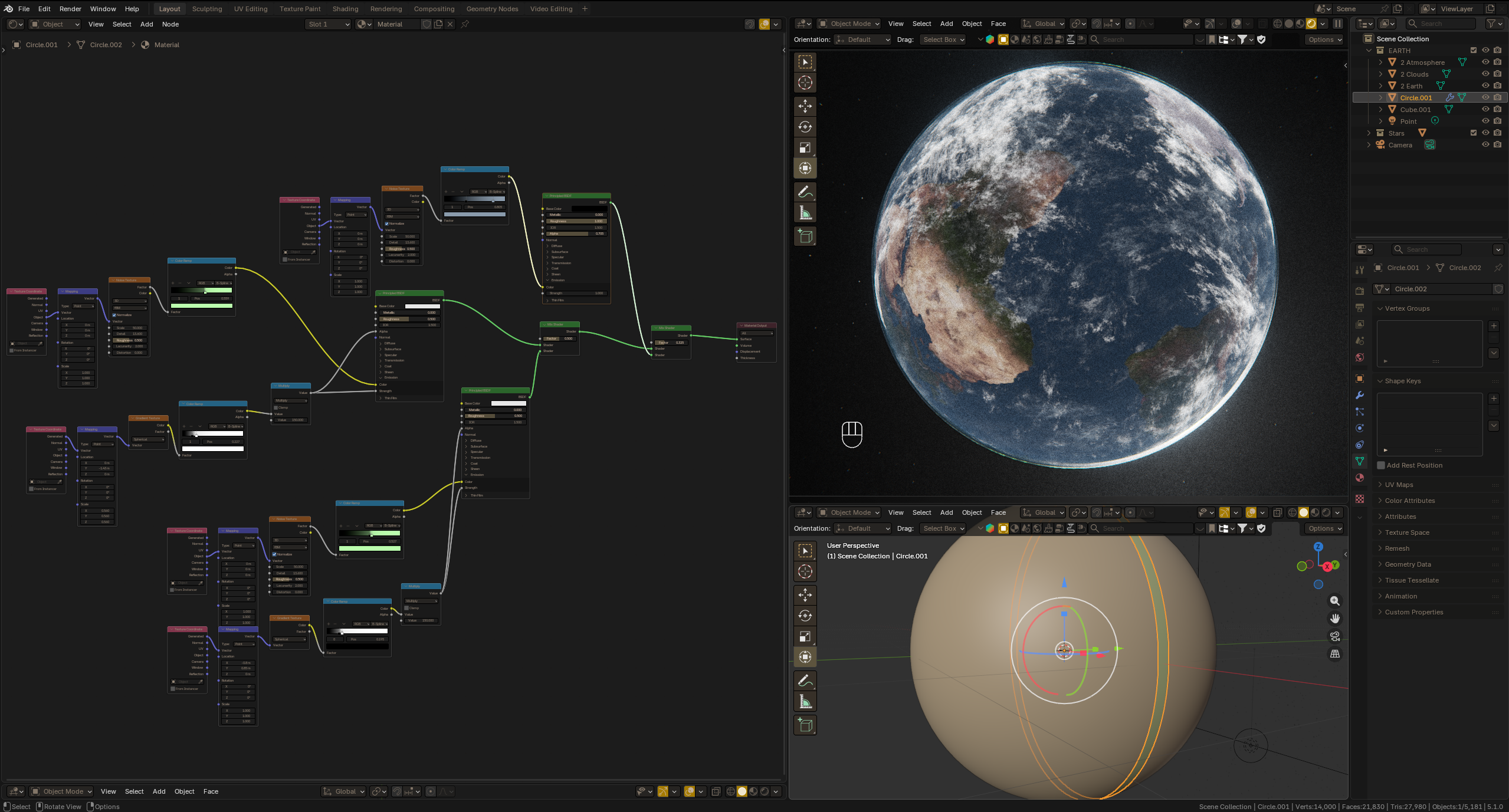1509x812 pixels.
Task: Open the File menu
Action: tap(24, 9)
